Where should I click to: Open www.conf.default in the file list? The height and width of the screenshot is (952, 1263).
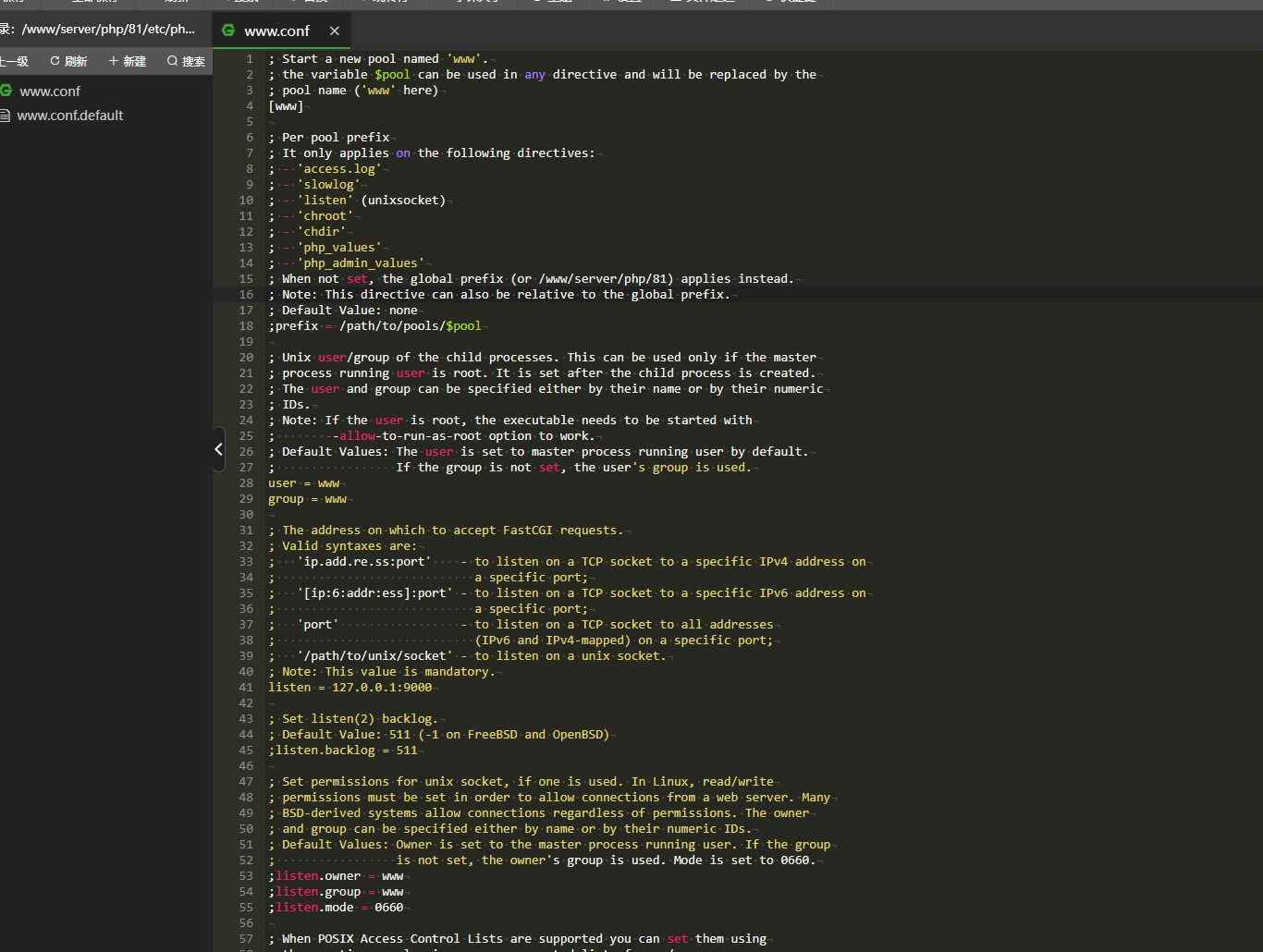click(x=69, y=116)
